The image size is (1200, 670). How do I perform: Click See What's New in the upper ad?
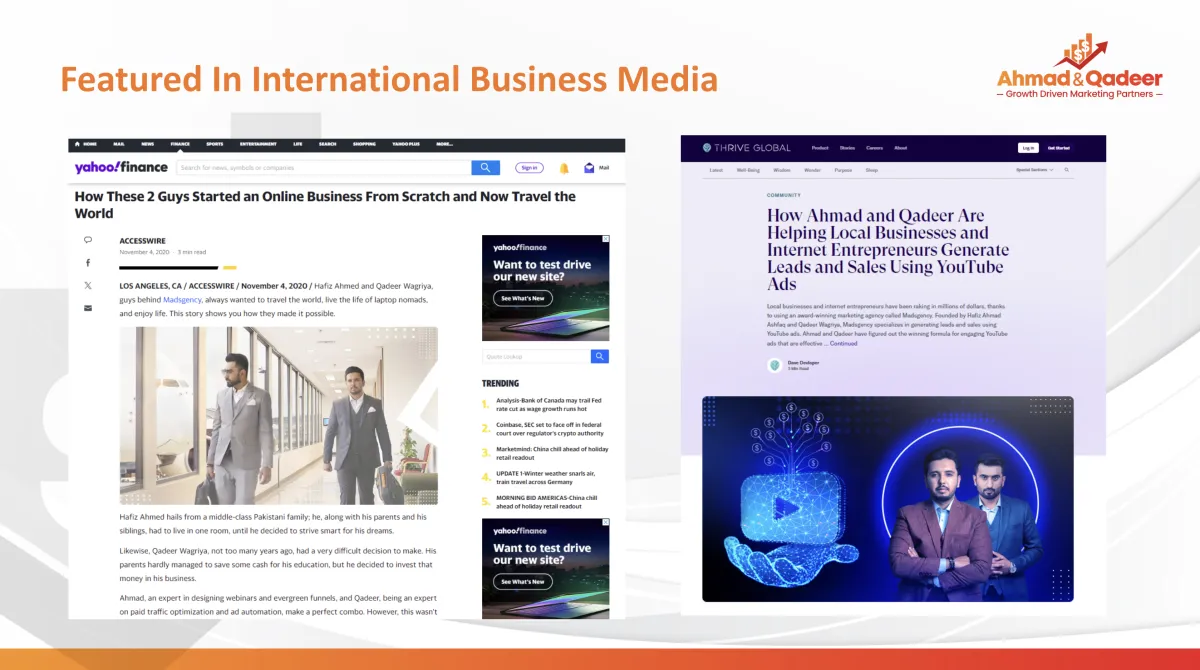(523, 298)
